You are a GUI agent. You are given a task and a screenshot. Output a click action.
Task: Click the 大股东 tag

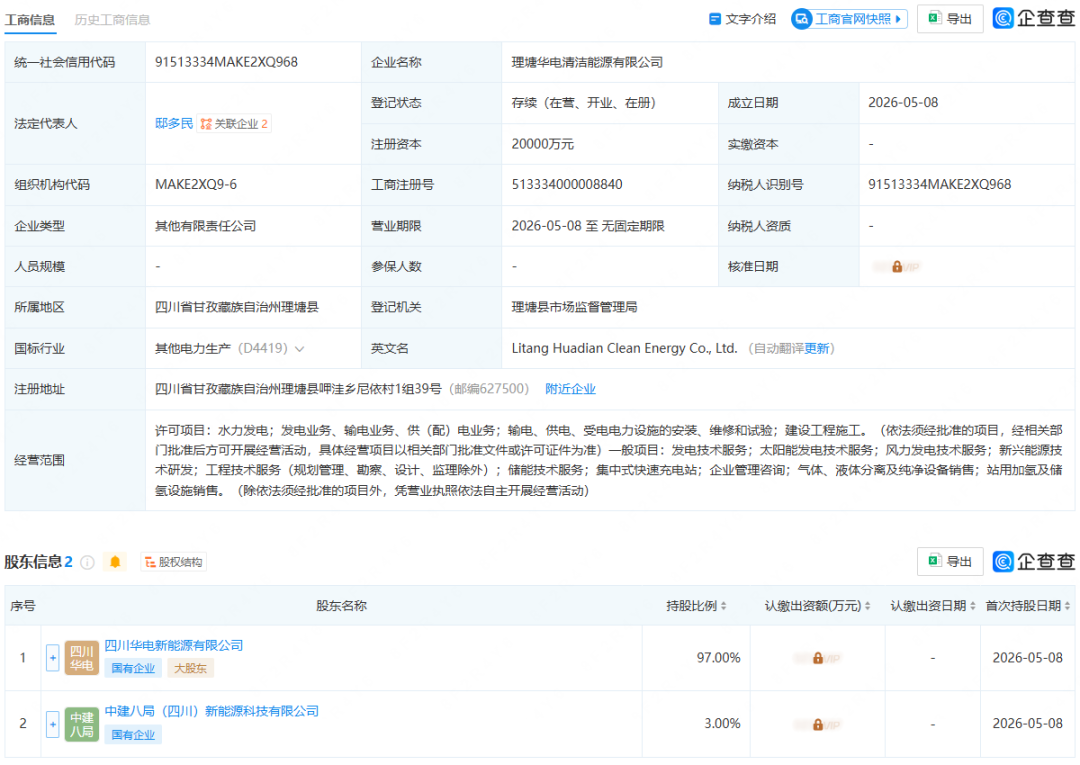[x=190, y=668]
